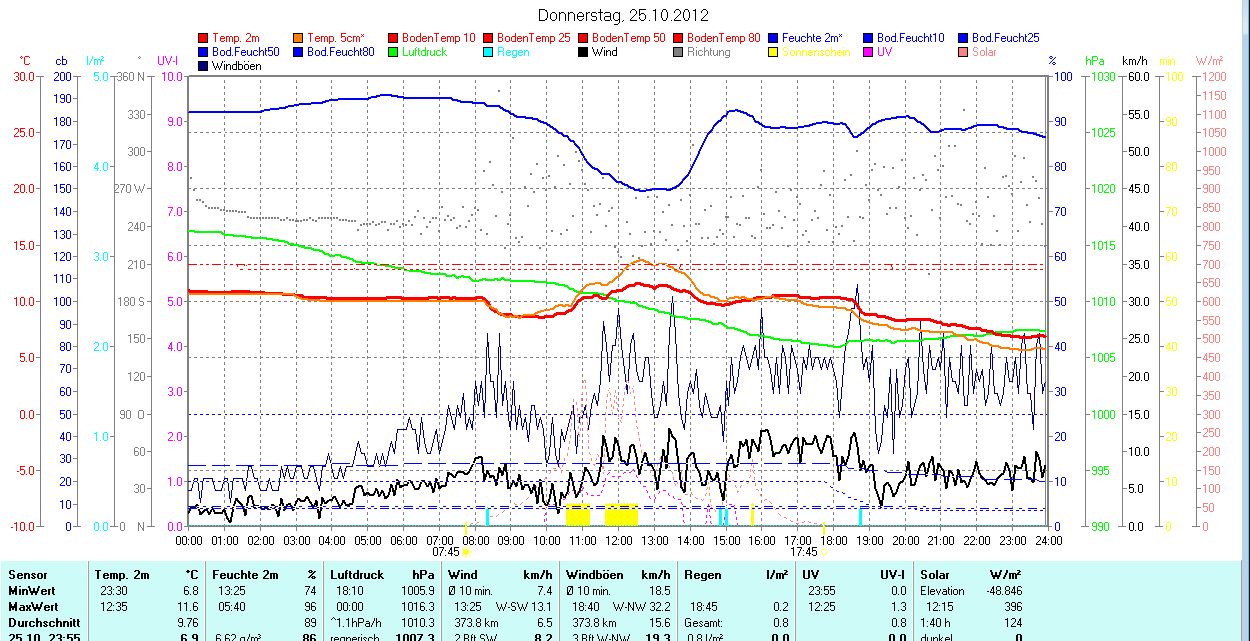1250x641 pixels.
Task: Click the 12:00 time axis label
Action: point(619,540)
